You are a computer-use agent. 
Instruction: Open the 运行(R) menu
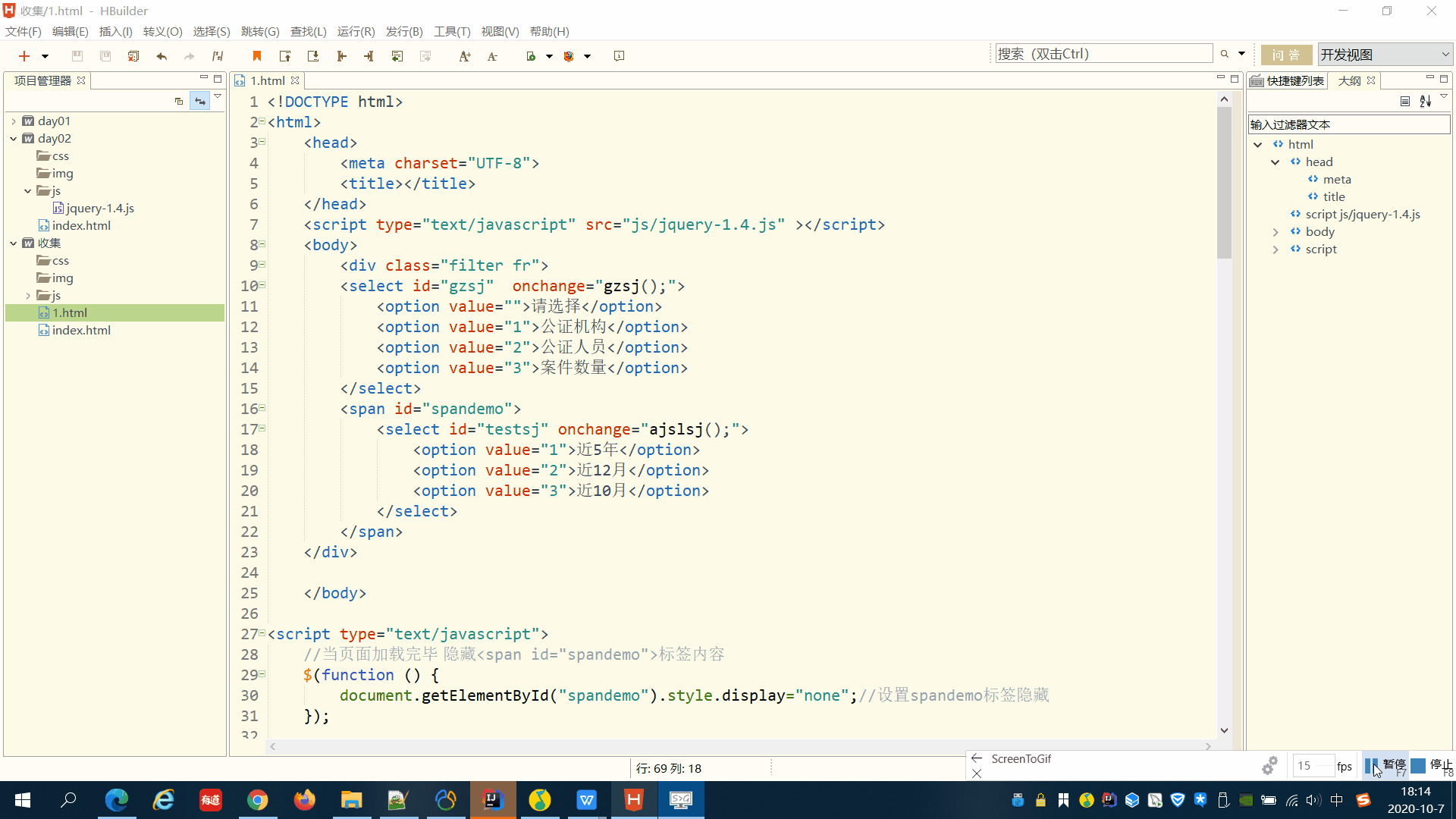coord(356,31)
